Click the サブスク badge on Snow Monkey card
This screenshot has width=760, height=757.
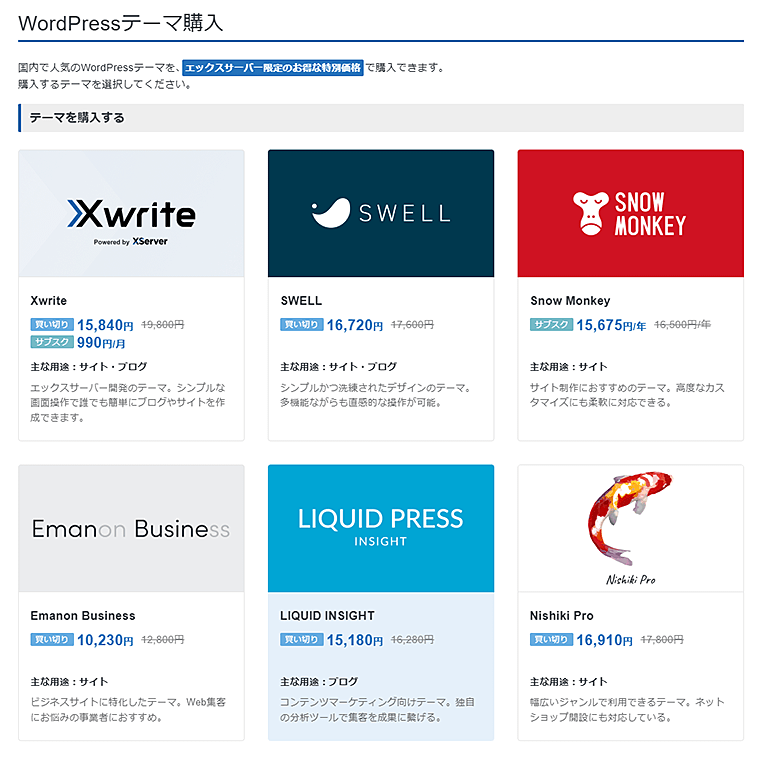551,324
